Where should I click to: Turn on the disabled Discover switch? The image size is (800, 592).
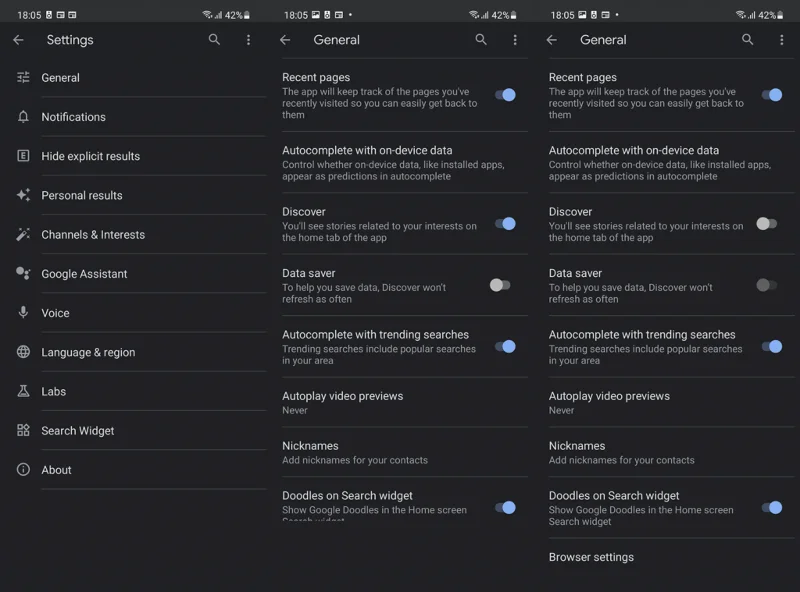[766, 224]
